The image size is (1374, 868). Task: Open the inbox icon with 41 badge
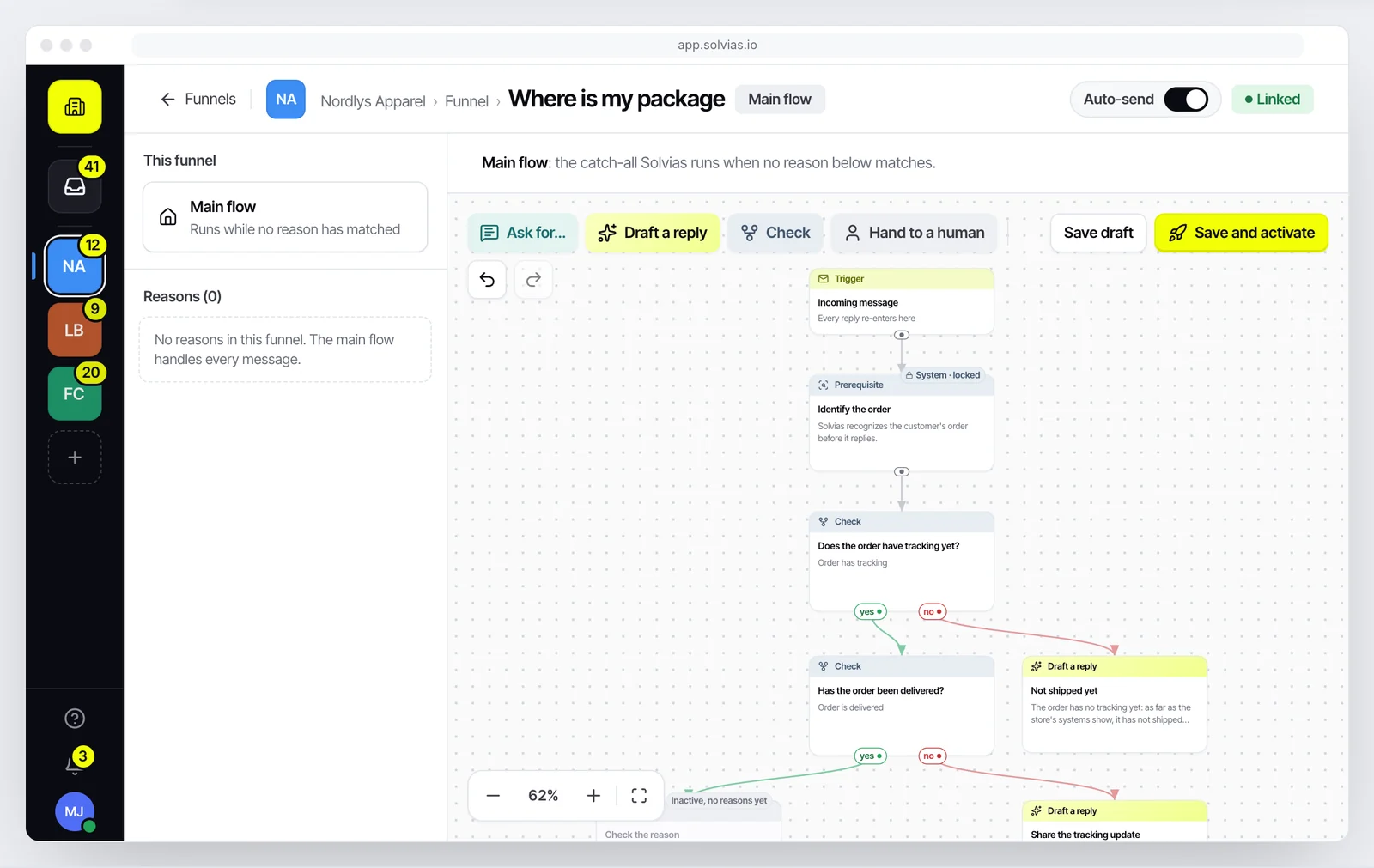(75, 186)
